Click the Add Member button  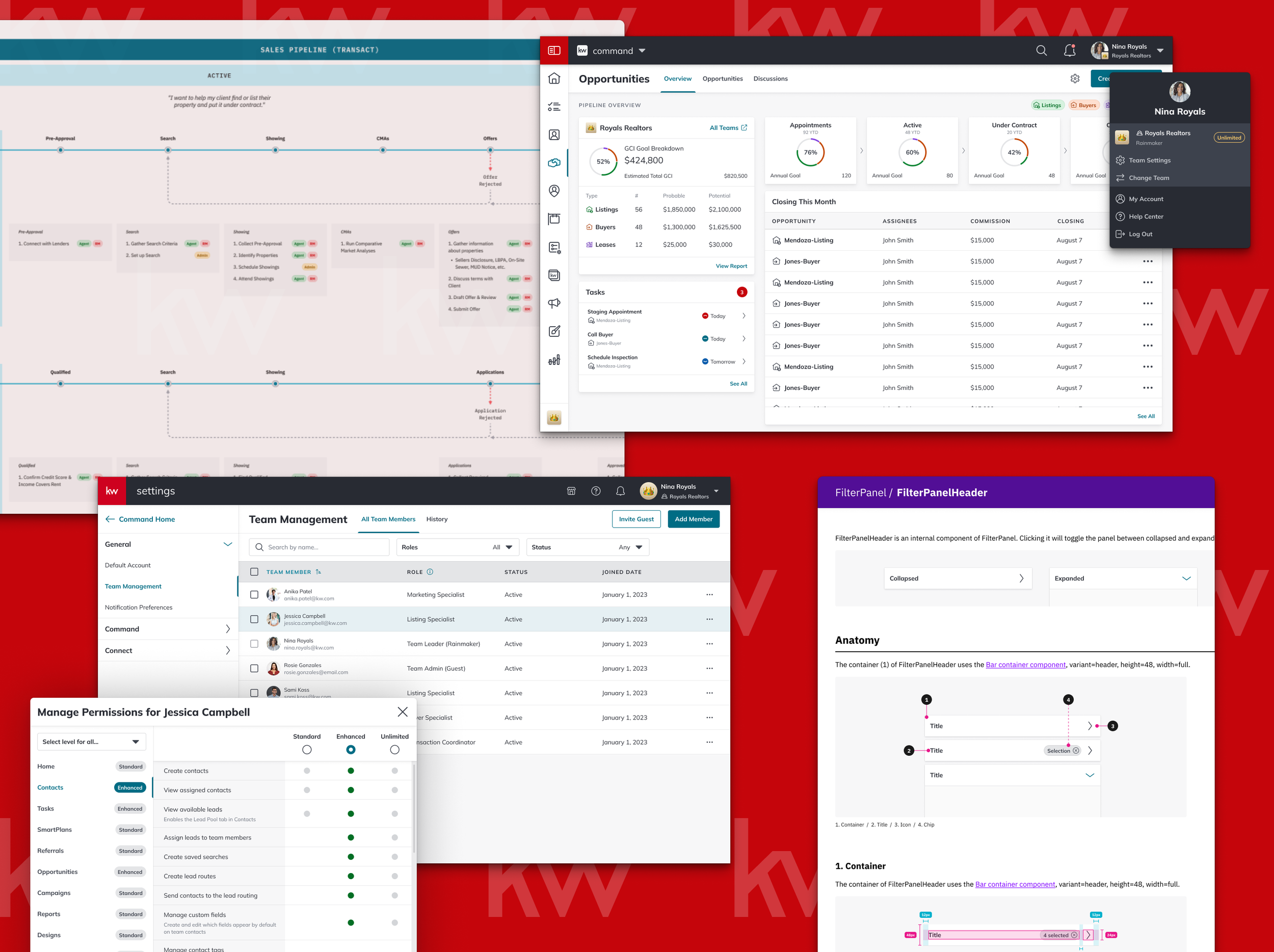click(x=694, y=519)
